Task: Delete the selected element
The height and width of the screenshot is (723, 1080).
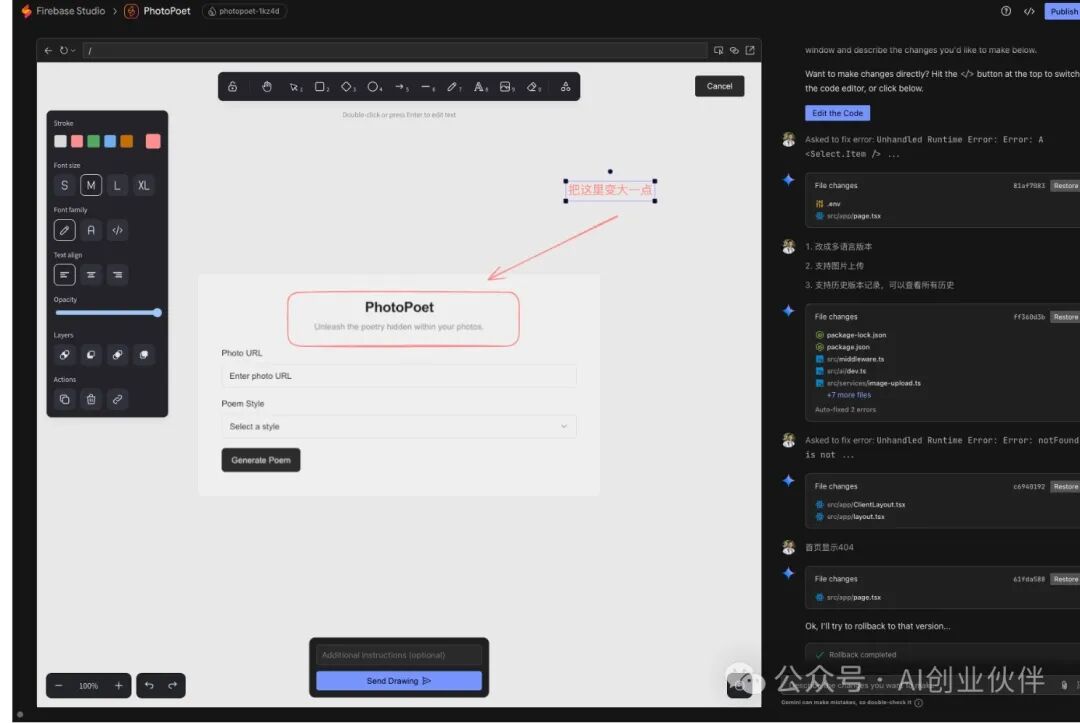Action: pos(91,399)
